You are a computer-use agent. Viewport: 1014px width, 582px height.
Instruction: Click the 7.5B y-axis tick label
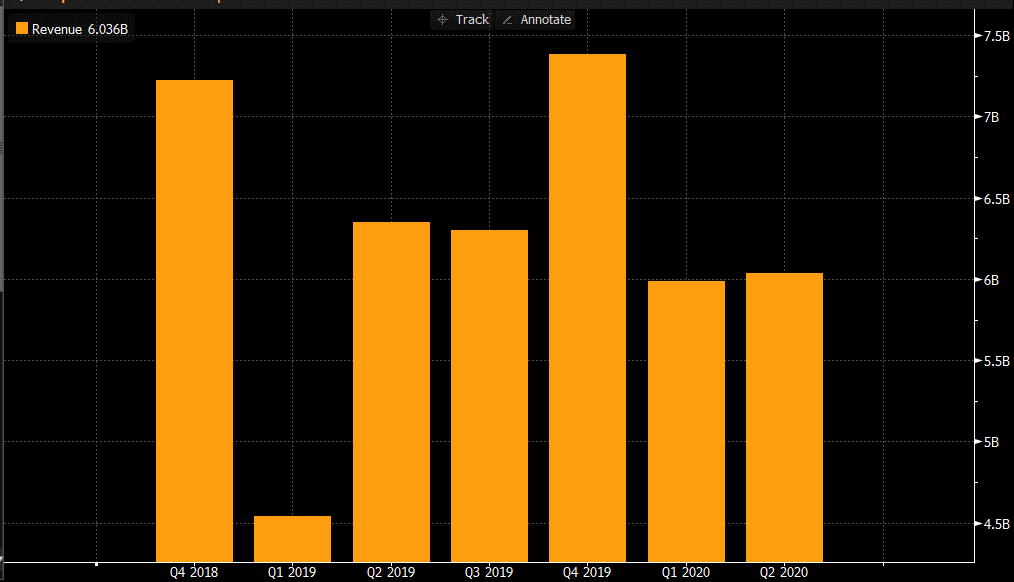pyautogui.click(x=996, y=36)
